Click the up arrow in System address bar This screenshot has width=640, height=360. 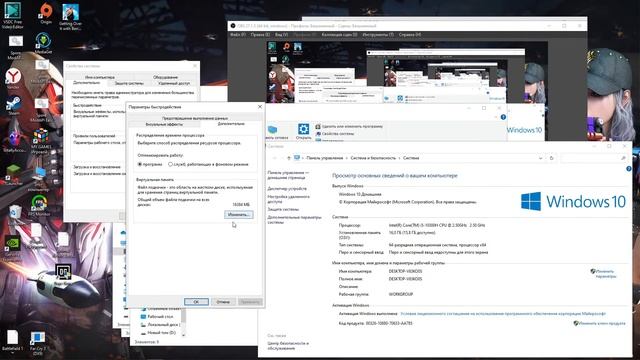click(x=289, y=158)
